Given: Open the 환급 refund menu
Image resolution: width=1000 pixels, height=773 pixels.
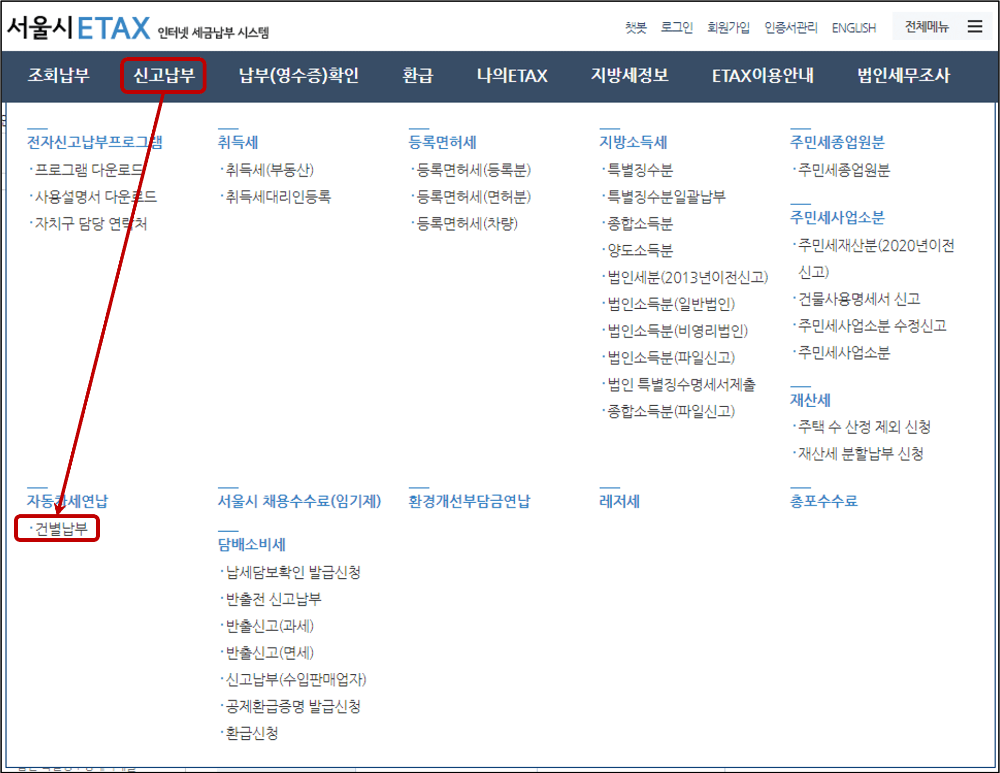Looking at the screenshot, I should (x=417, y=74).
